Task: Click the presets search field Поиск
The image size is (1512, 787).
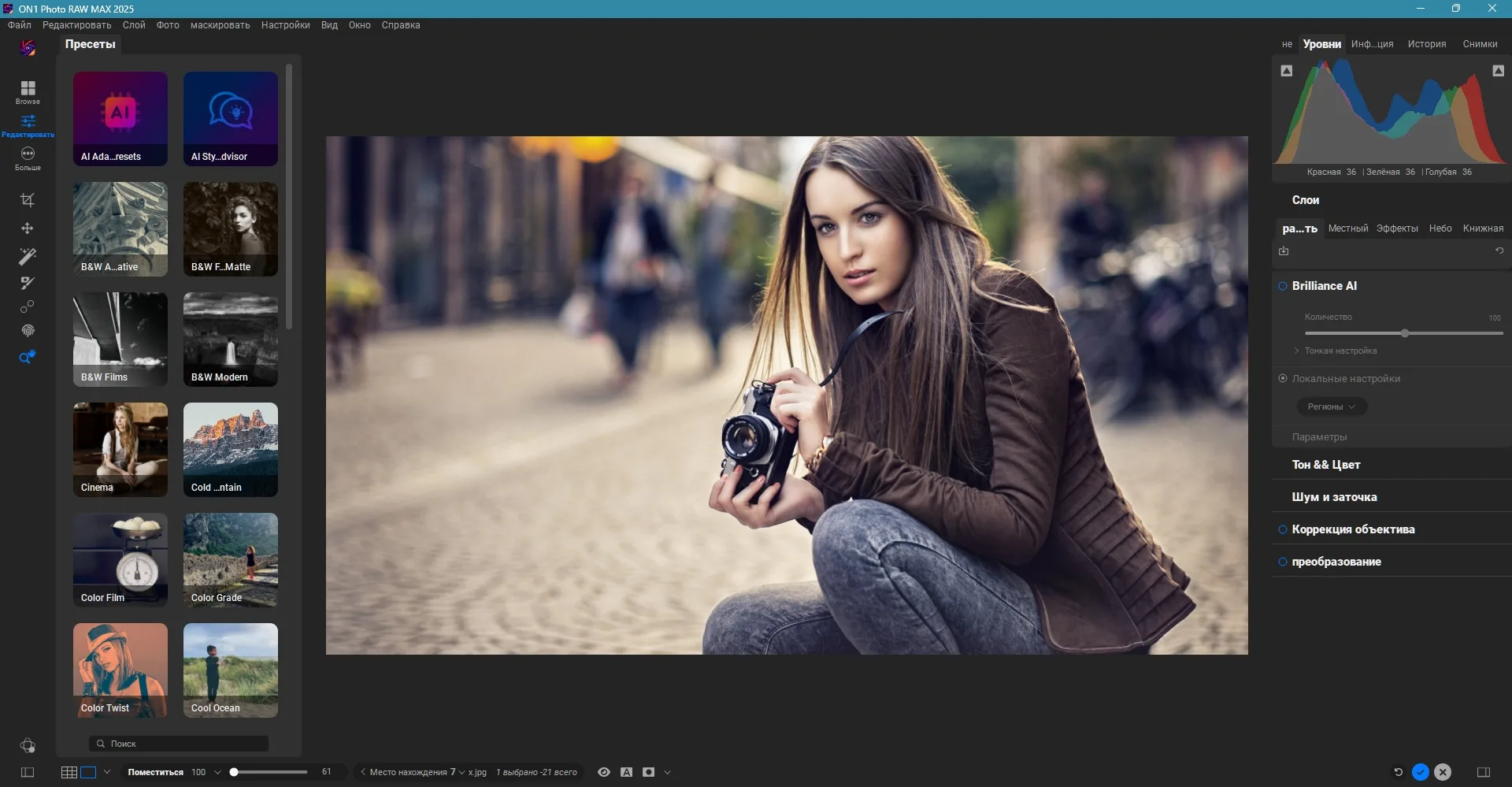Action: (179, 744)
